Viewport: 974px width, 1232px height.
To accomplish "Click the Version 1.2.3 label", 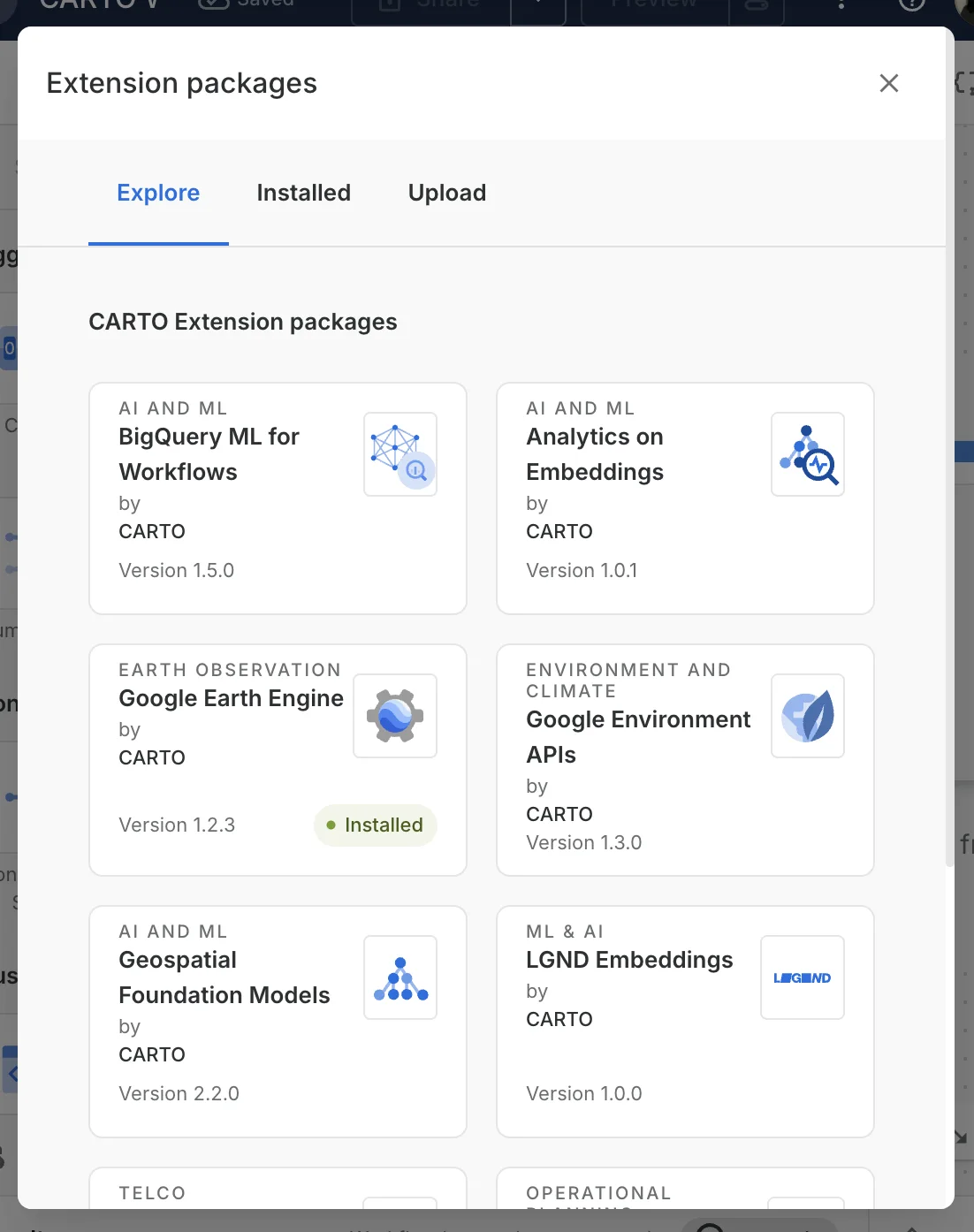I will (x=177, y=825).
